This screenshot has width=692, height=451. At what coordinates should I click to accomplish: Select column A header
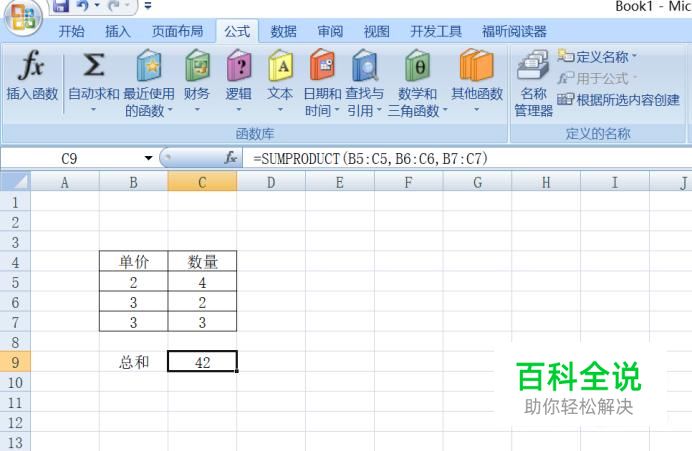tap(65, 182)
